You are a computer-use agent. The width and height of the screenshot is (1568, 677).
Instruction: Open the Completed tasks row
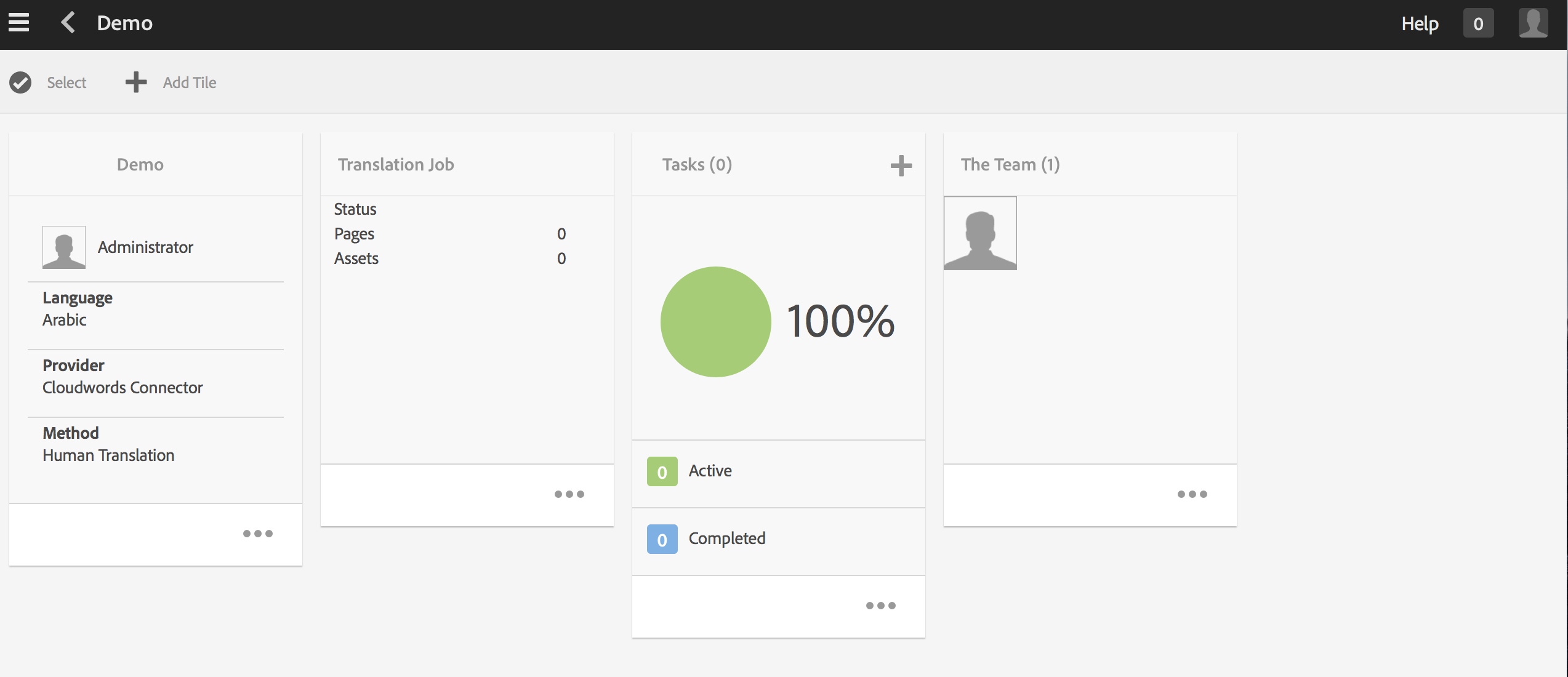tap(726, 539)
